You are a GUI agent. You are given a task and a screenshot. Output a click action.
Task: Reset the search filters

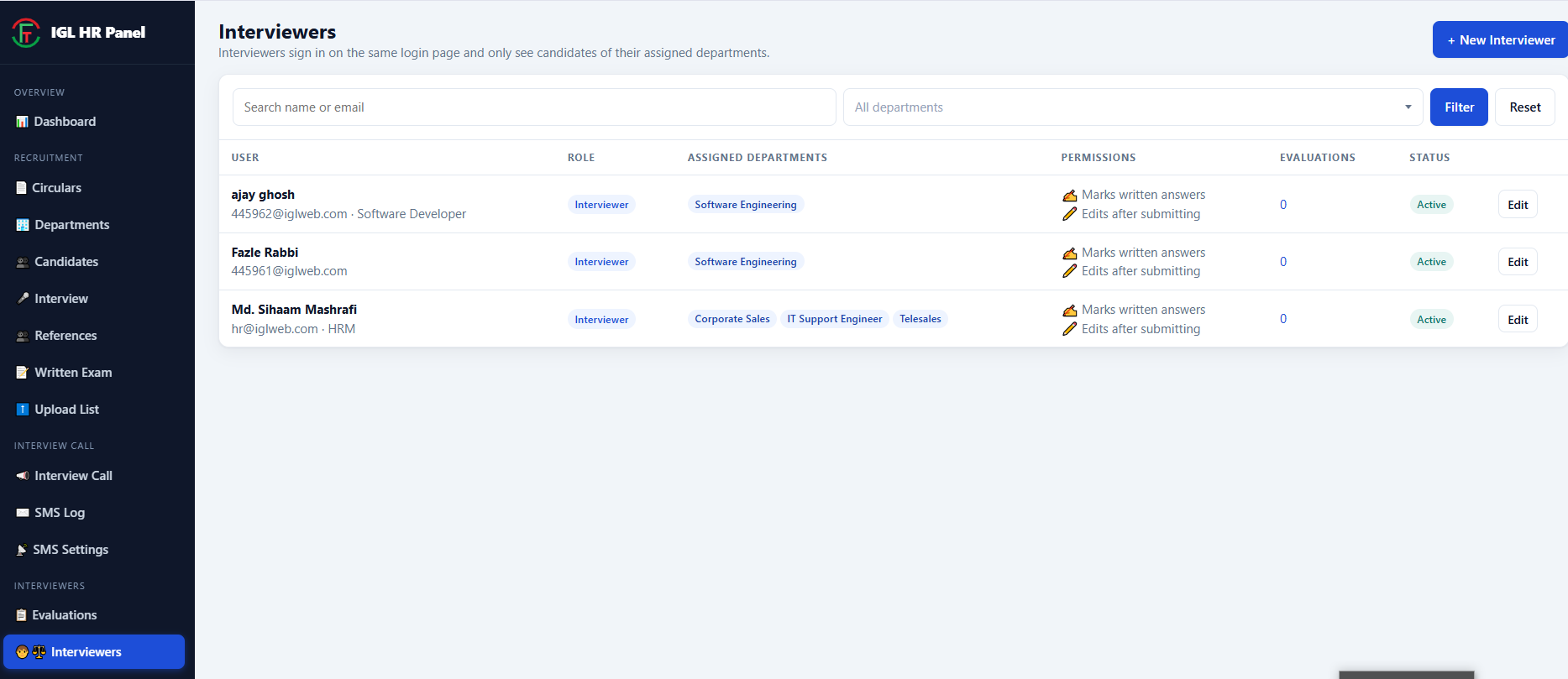1524,107
